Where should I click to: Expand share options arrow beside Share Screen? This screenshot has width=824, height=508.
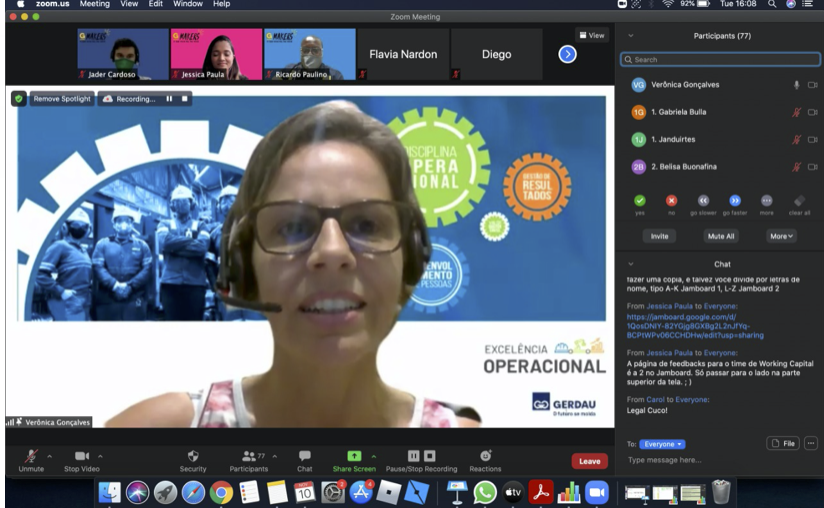coord(374,456)
